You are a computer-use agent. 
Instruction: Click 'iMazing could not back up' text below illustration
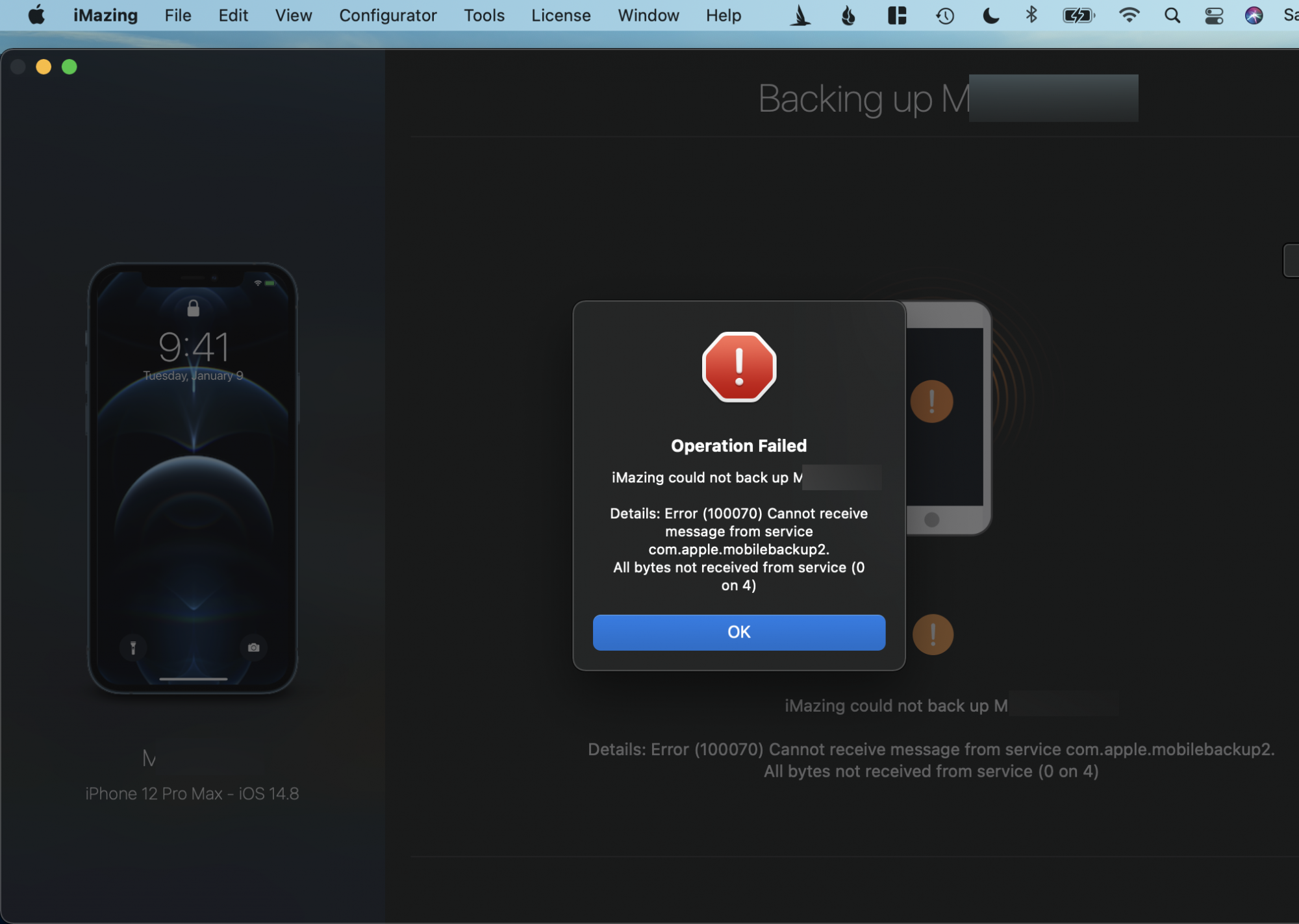pyautogui.click(x=896, y=706)
